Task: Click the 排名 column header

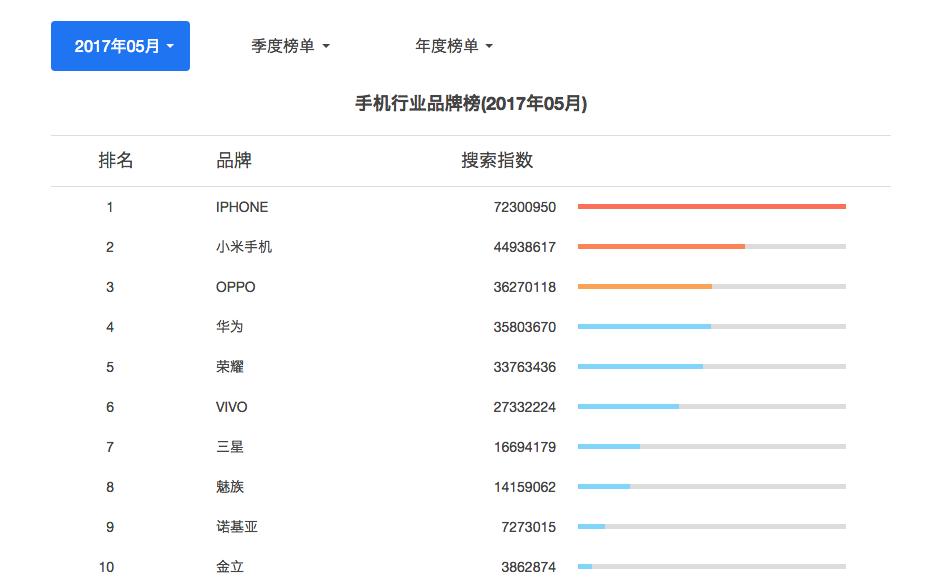Action: (x=116, y=160)
